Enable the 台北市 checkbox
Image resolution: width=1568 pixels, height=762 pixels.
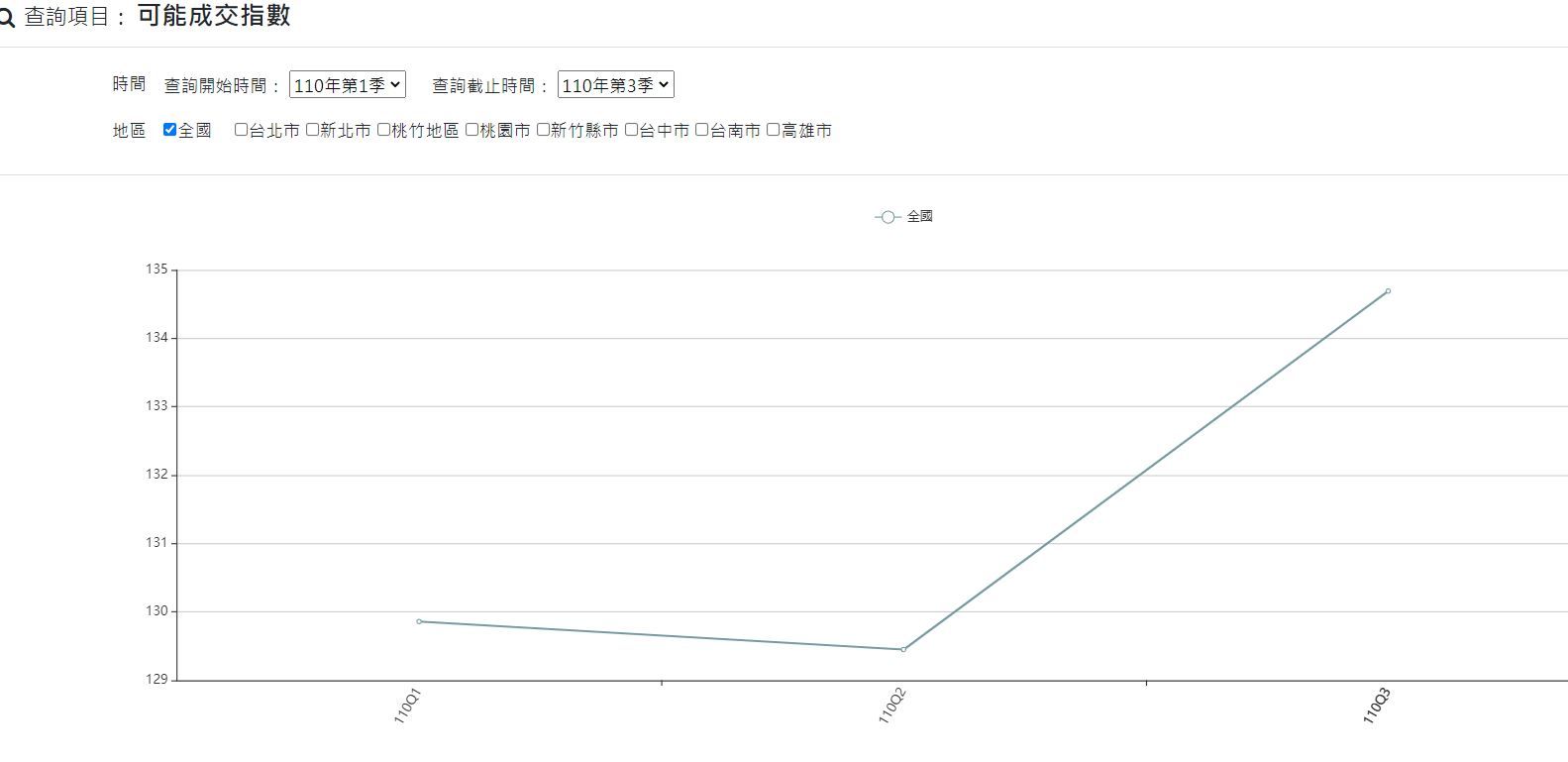coord(241,130)
